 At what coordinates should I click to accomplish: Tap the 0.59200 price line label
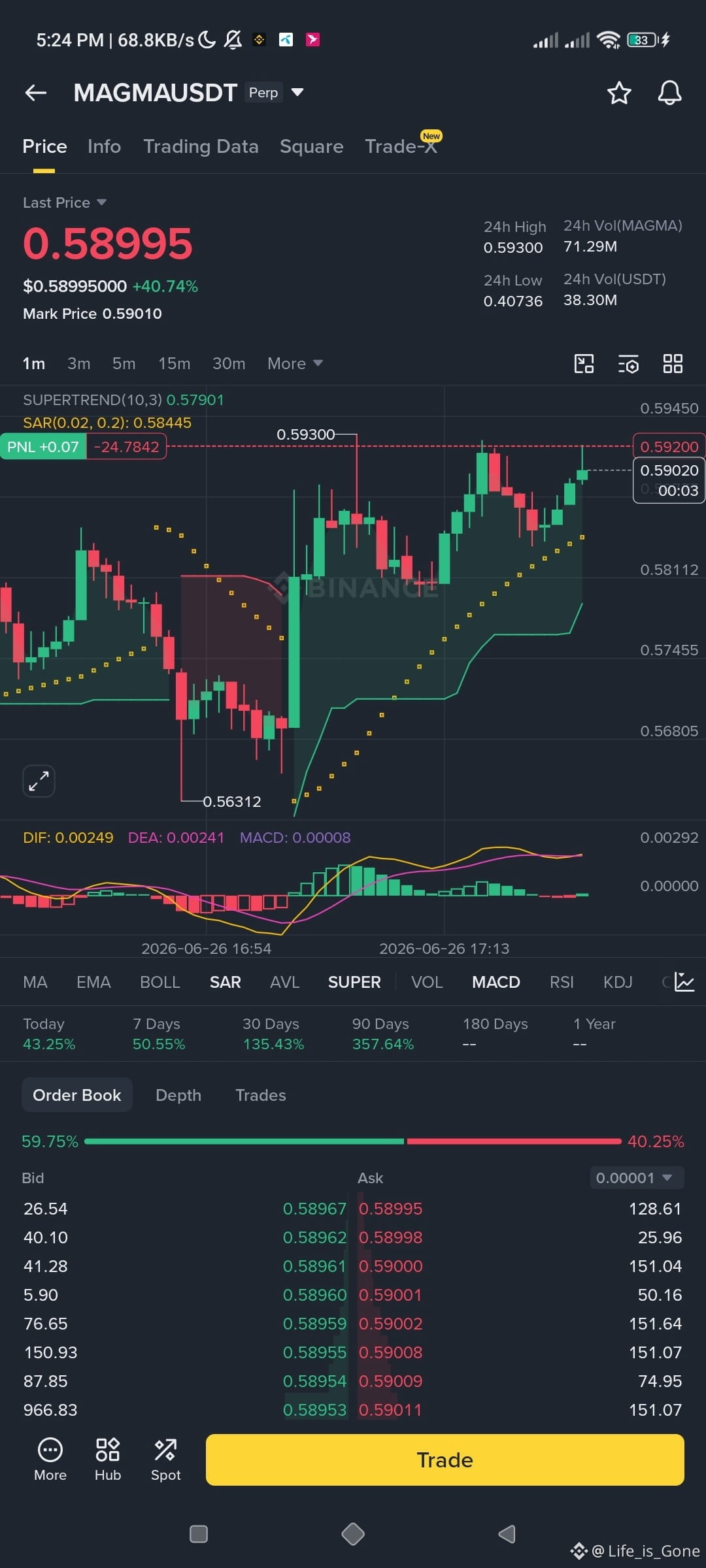(669, 447)
